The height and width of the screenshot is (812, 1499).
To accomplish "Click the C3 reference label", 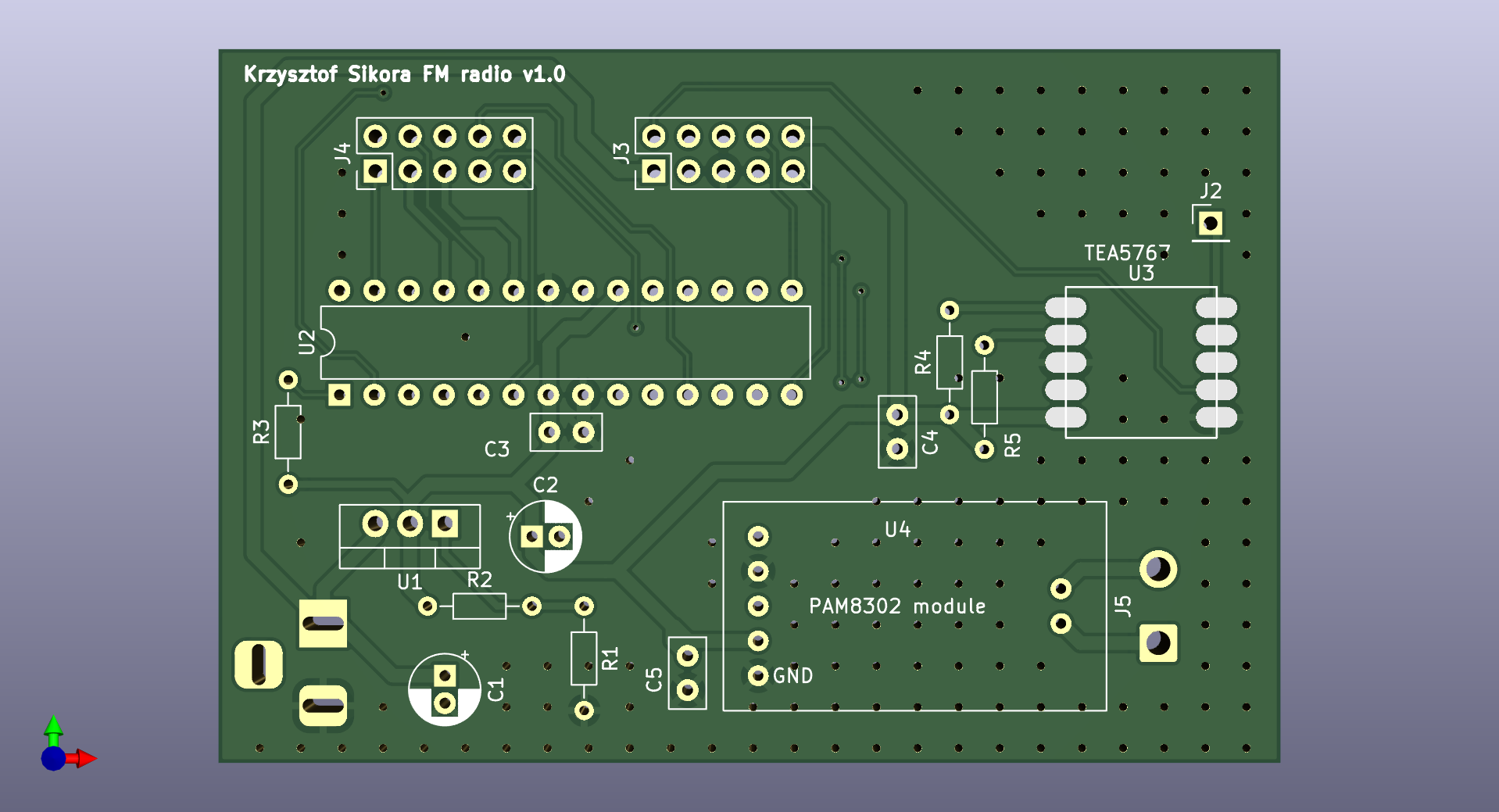I will click(x=497, y=449).
